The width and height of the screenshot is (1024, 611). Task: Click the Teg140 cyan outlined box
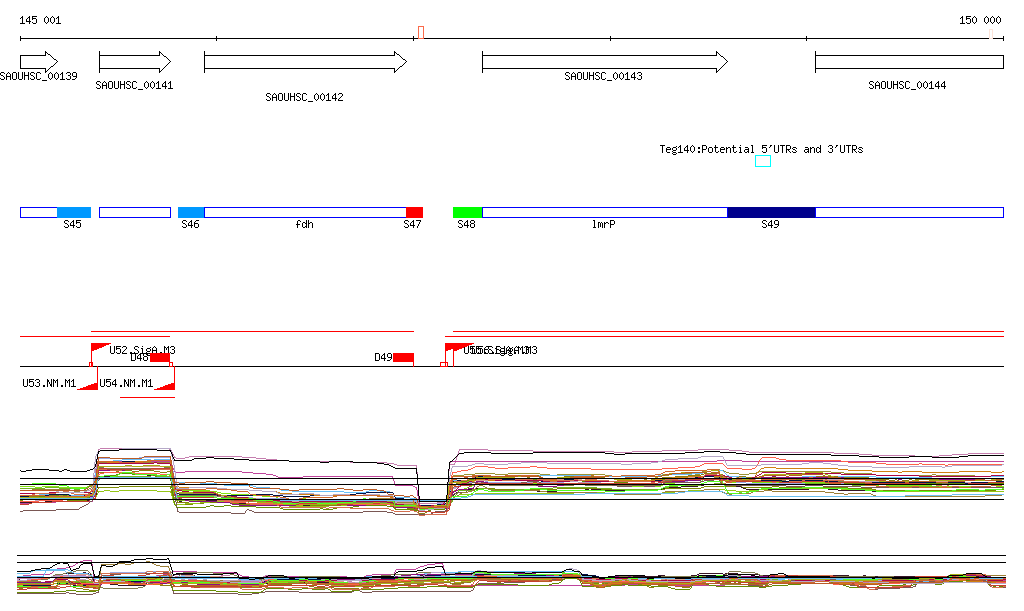click(x=763, y=161)
